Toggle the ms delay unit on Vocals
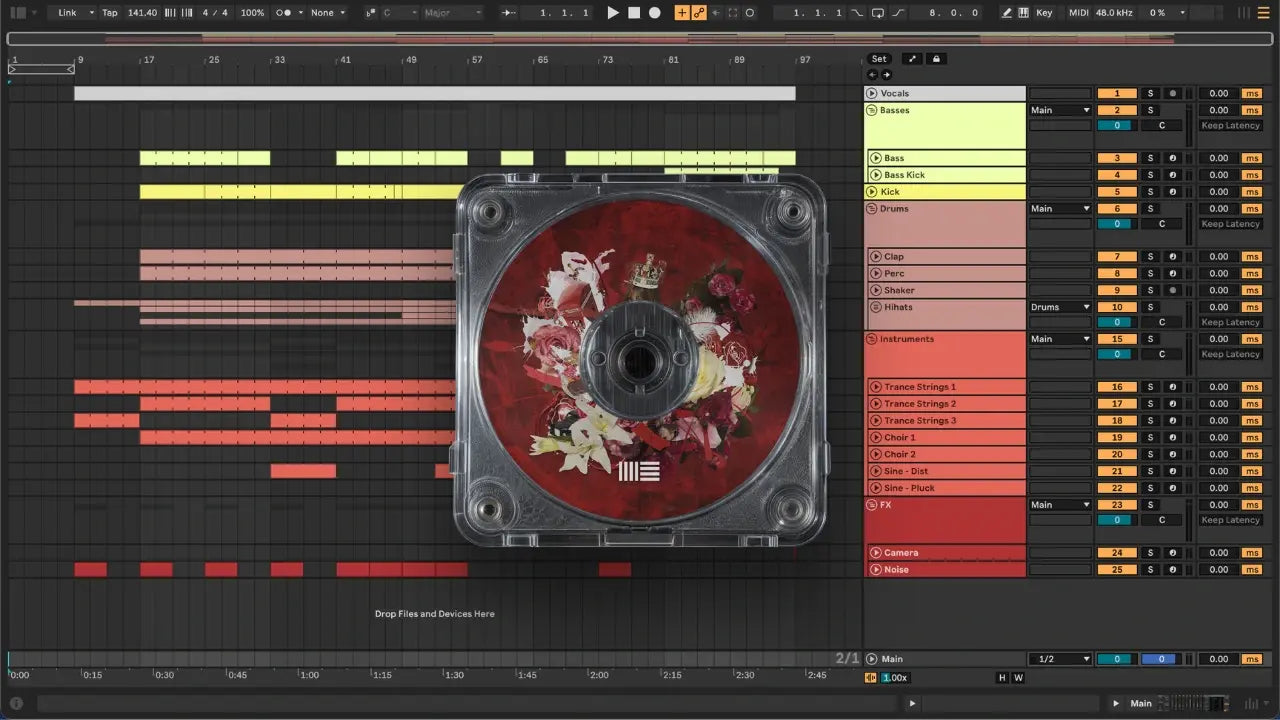Screen dimensions: 1280x720 click(x=1252, y=93)
